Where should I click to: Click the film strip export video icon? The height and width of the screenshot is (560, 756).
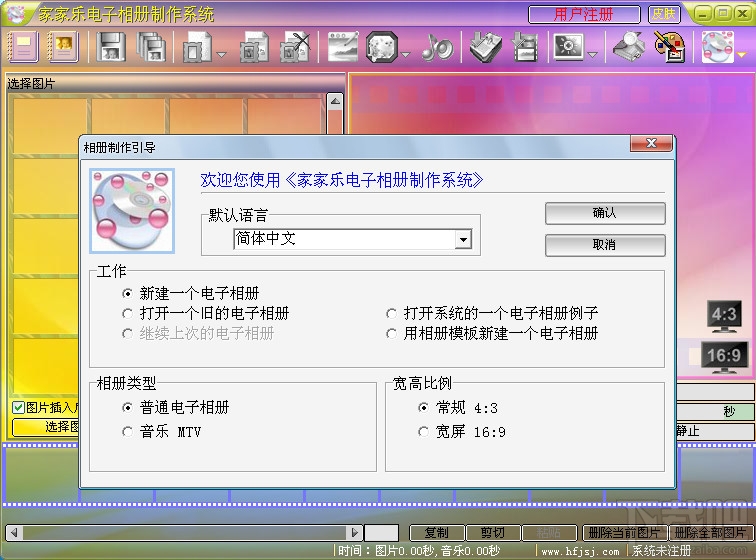pyautogui.click(x=526, y=47)
